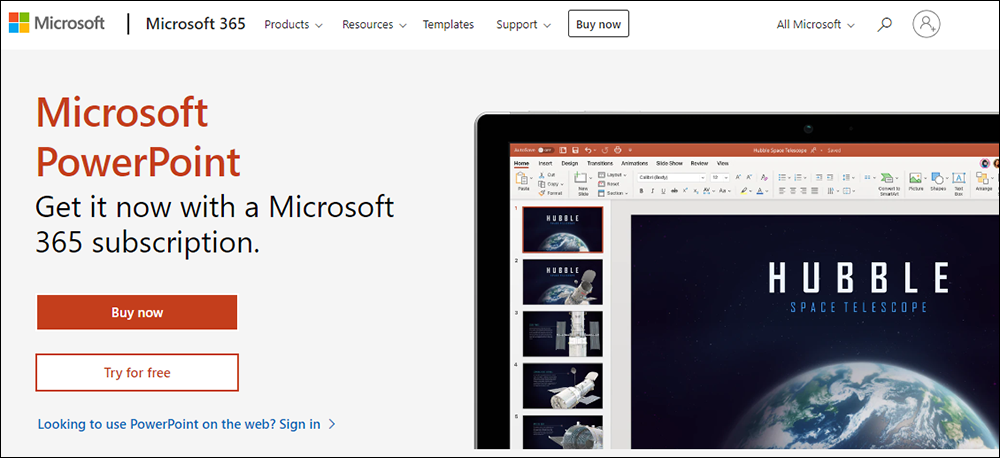Open the Section dropdown in the ribbon
Screen dimensions: 1000x458
[613, 193]
